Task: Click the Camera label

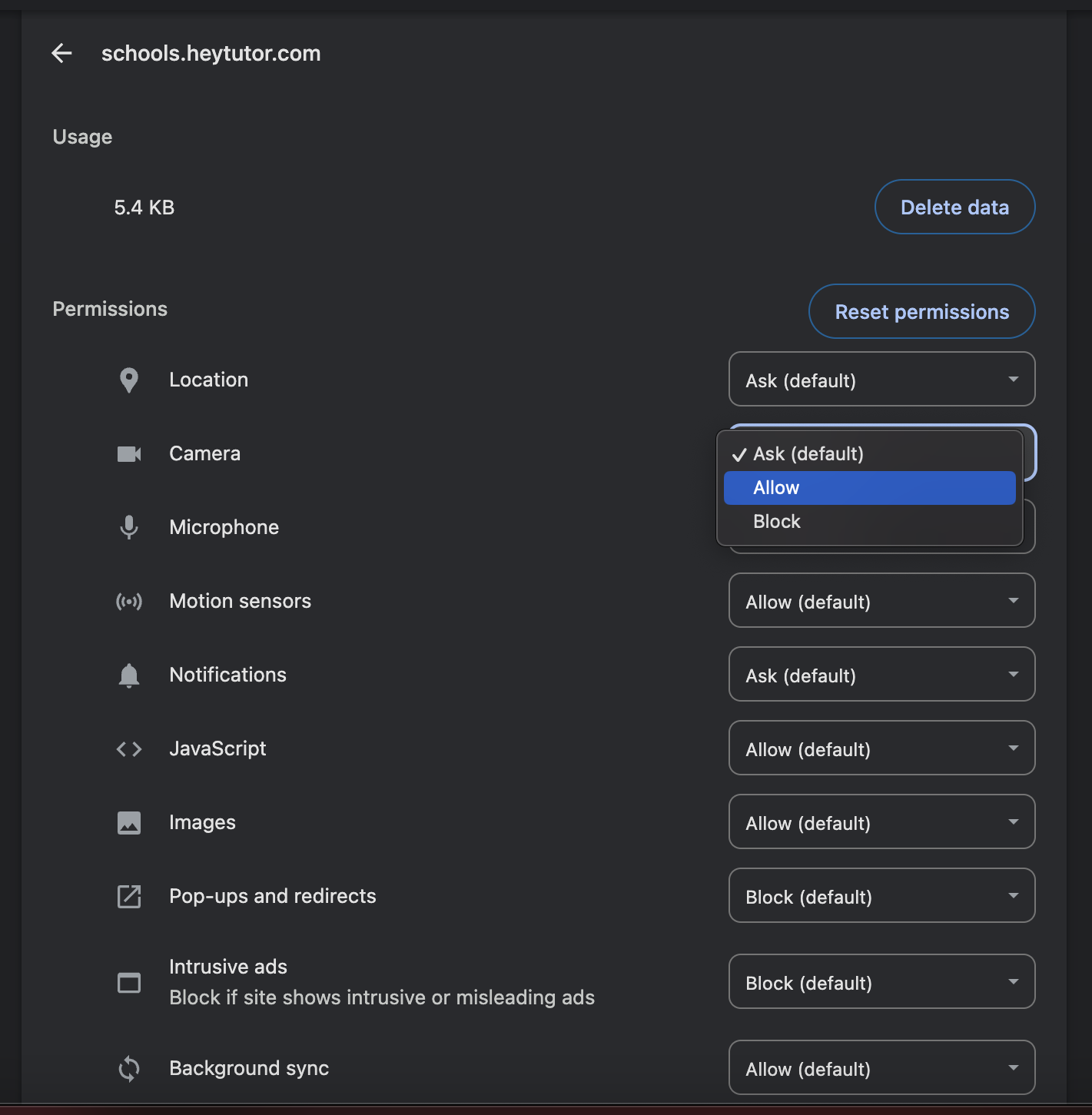Action: (x=204, y=453)
